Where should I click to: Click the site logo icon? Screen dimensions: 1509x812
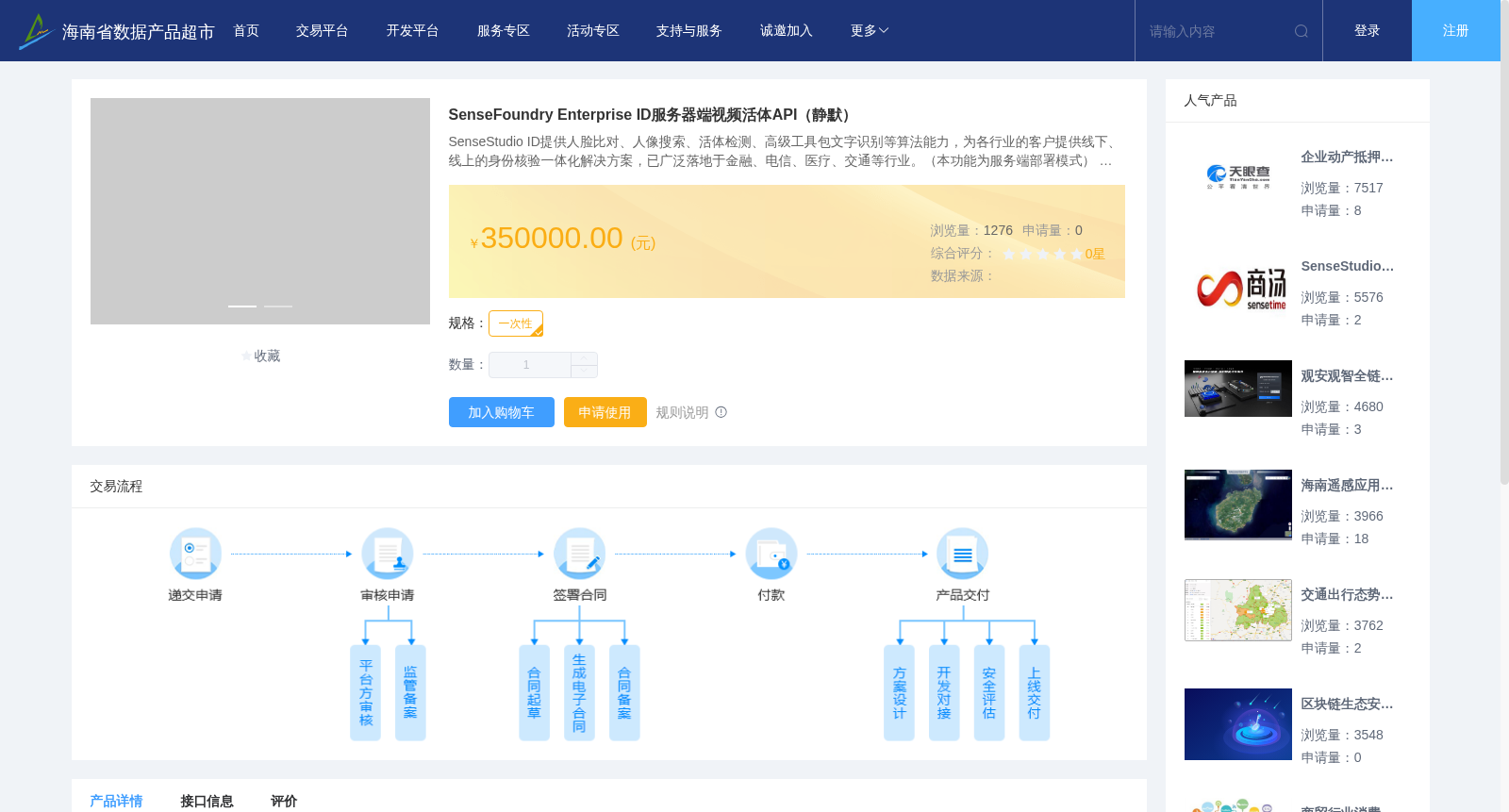coord(35,31)
